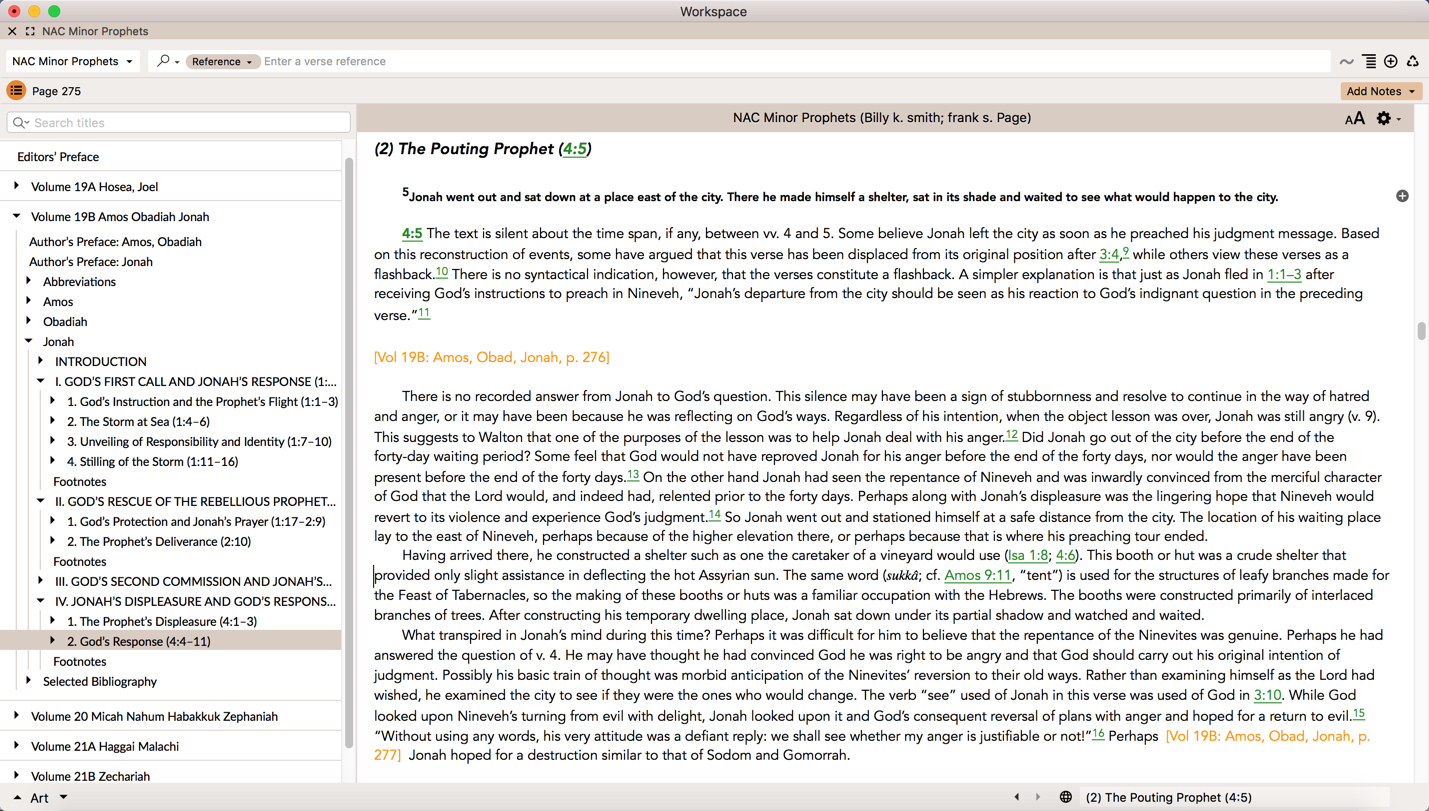Open footnote 12 superscript link
This screenshot has height=811, width=1429.
click(x=1012, y=435)
